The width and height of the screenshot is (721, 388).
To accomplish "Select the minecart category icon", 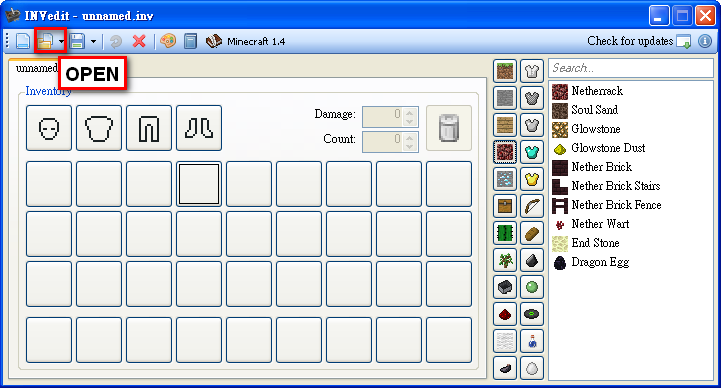I will [x=505, y=287].
